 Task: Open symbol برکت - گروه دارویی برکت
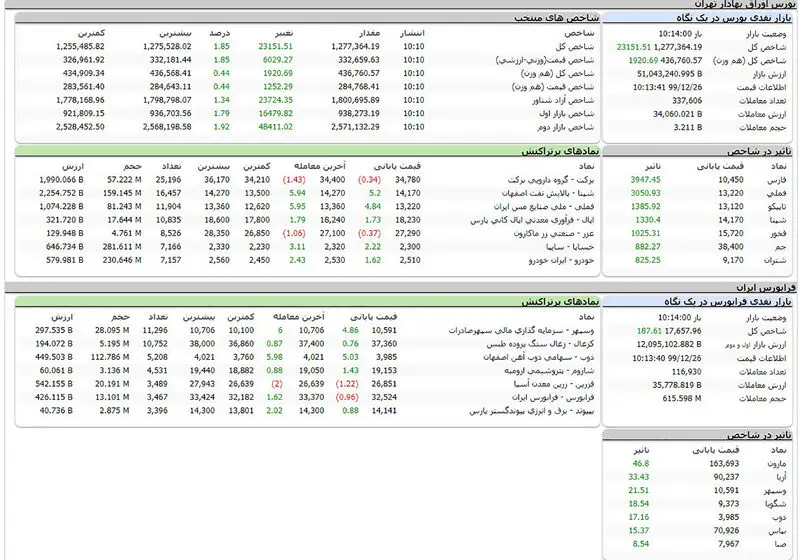[x=551, y=180]
